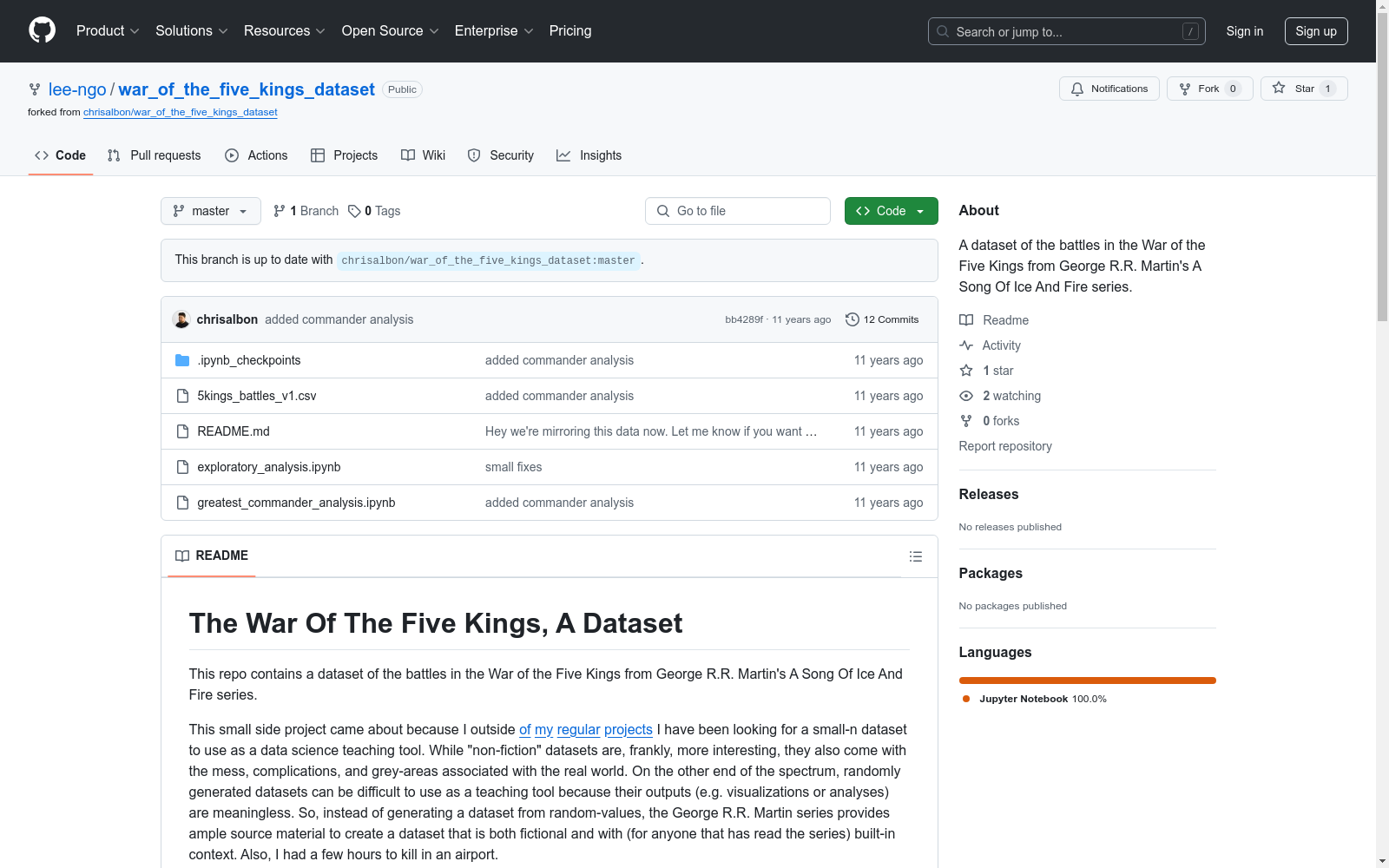Click the 'Hey we're mirroring this data' commit message
1389x868 pixels.
tap(651, 431)
